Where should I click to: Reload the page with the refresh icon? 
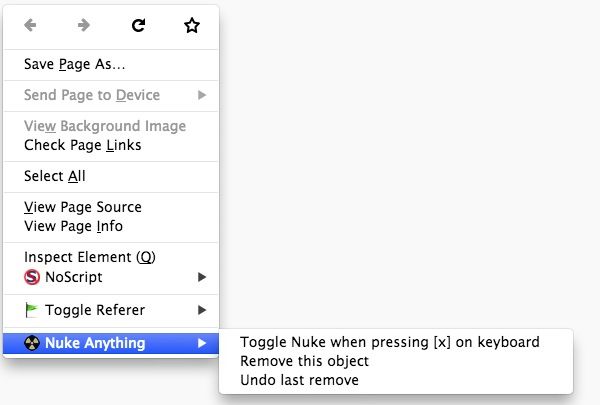tap(138, 25)
